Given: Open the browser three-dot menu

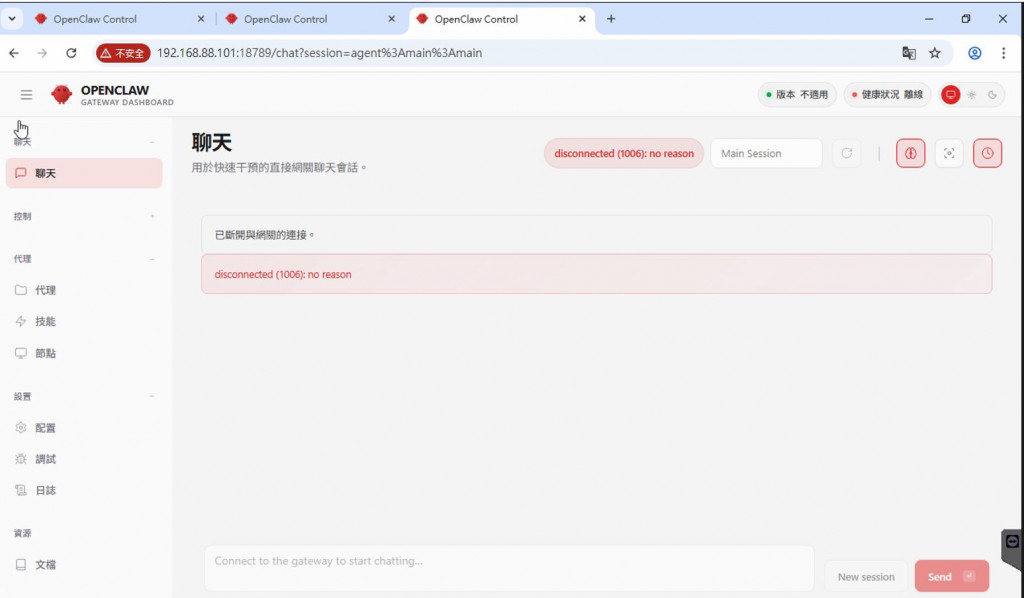Looking at the screenshot, I should (1003, 53).
